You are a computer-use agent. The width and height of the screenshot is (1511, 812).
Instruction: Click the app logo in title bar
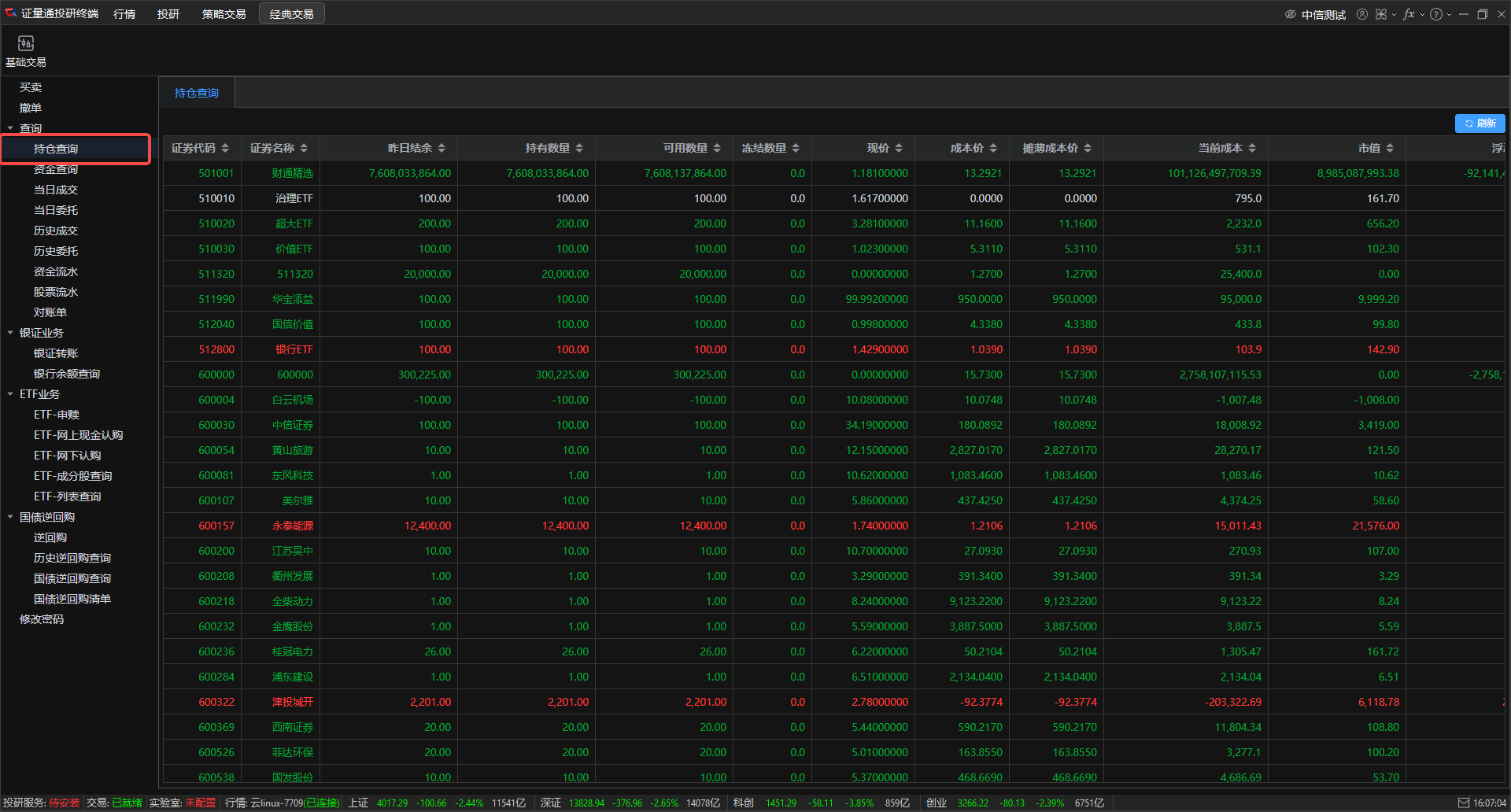(x=11, y=13)
